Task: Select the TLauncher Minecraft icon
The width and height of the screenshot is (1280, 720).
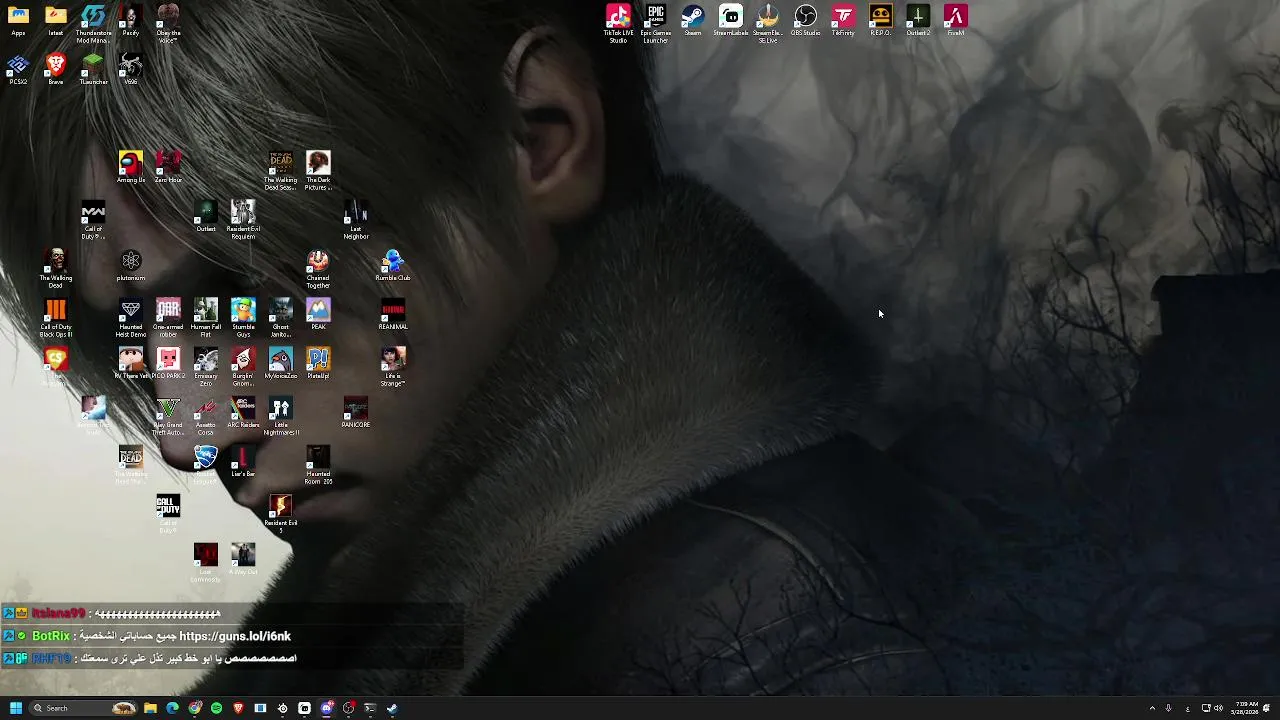Action: 93,69
